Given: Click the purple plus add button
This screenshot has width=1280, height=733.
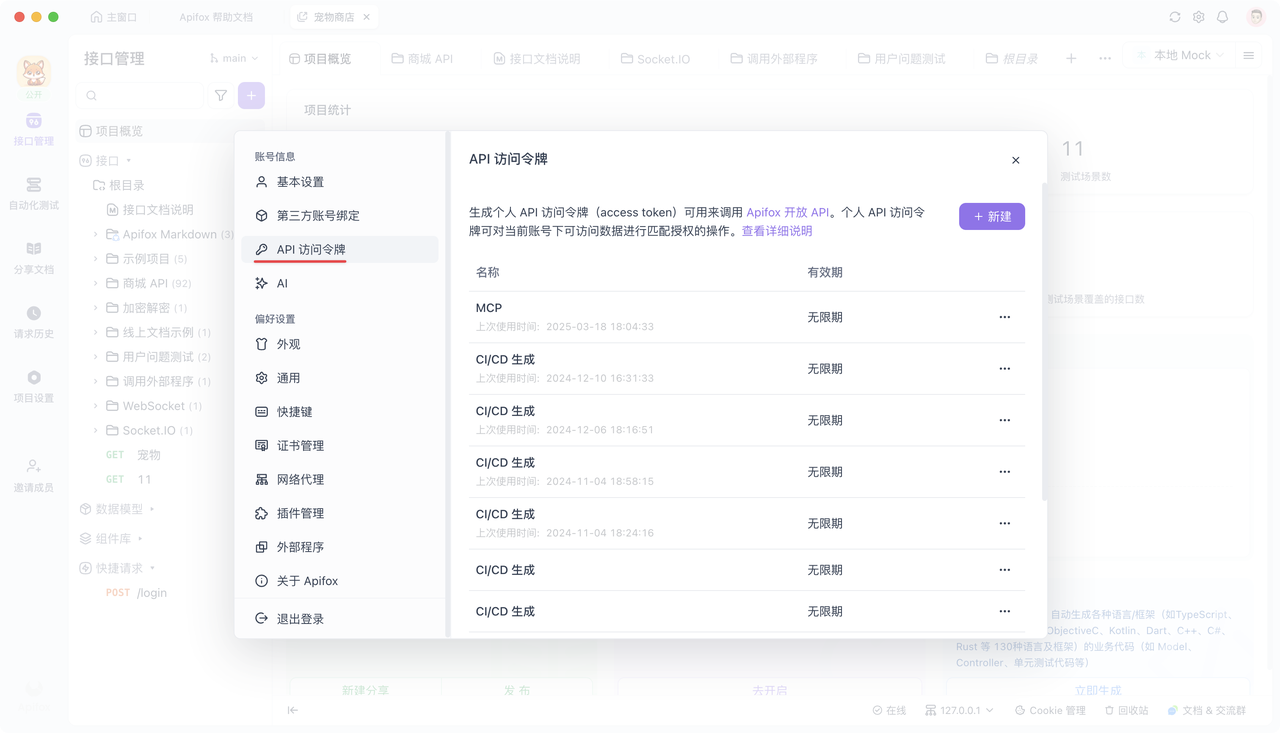Looking at the screenshot, I should [x=251, y=96].
